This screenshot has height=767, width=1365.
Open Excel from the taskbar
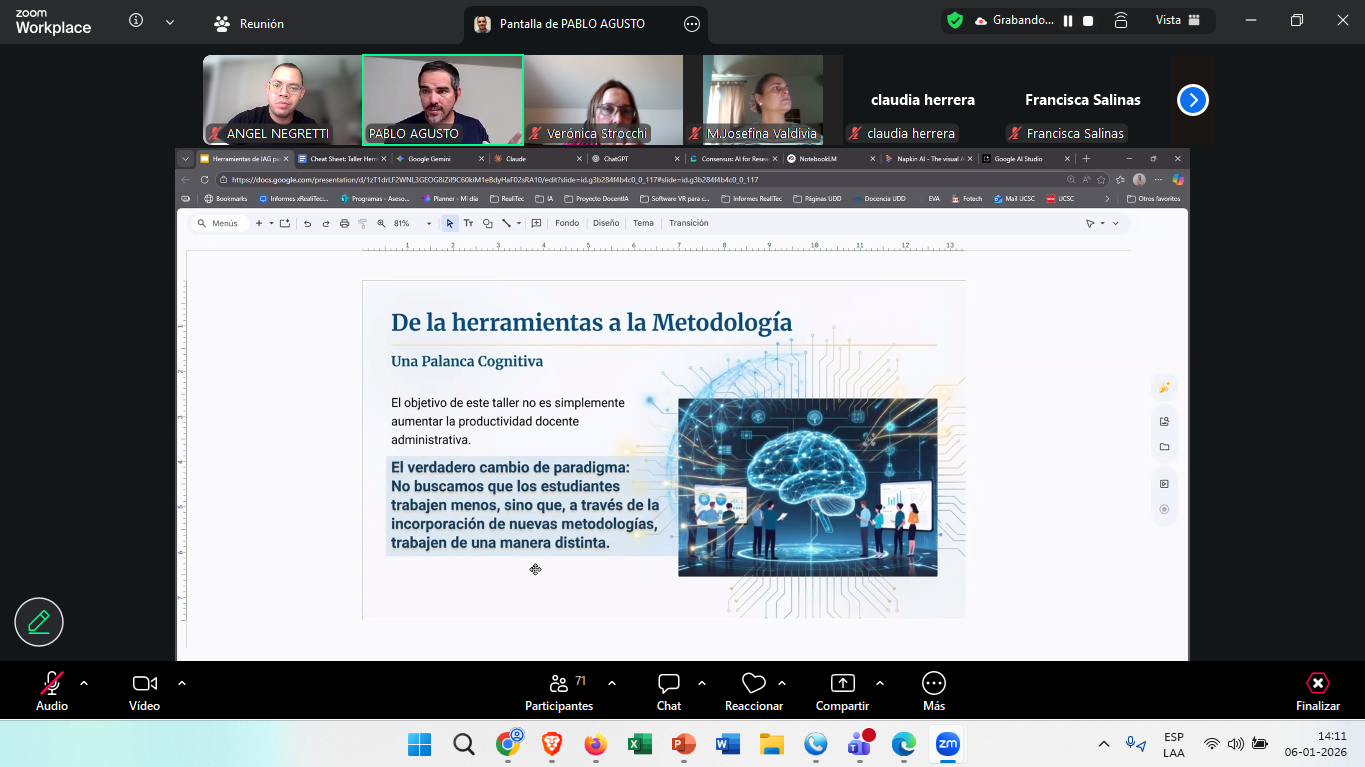[x=640, y=744]
